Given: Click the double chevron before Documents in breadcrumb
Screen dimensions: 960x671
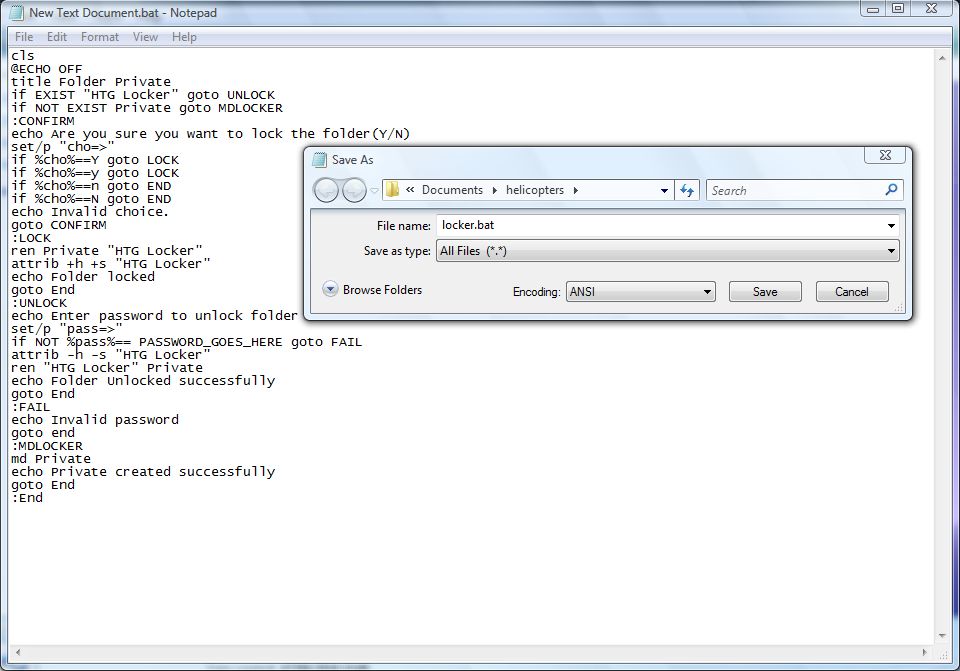Looking at the screenshot, I should pos(409,190).
